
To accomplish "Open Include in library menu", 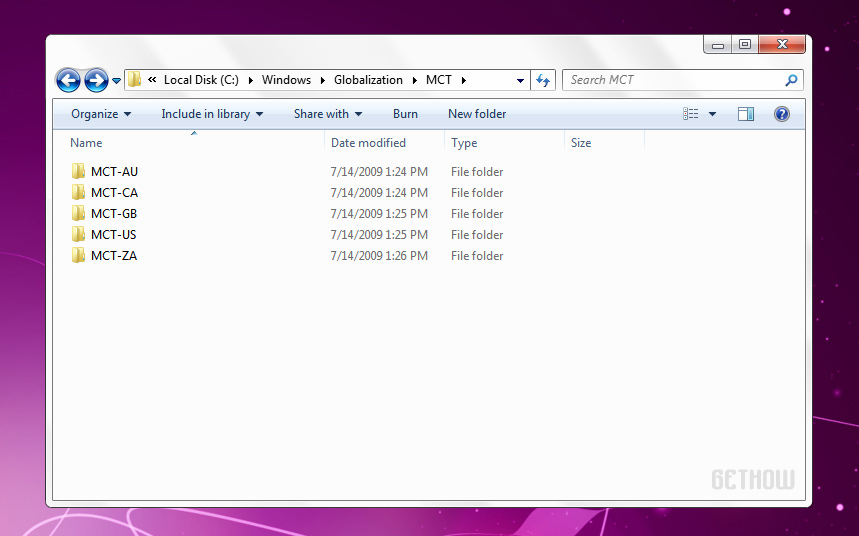I will (x=212, y=114).
